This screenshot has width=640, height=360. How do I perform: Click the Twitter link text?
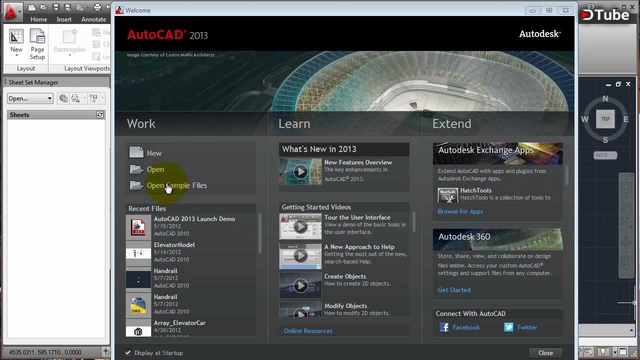(527, 327)
